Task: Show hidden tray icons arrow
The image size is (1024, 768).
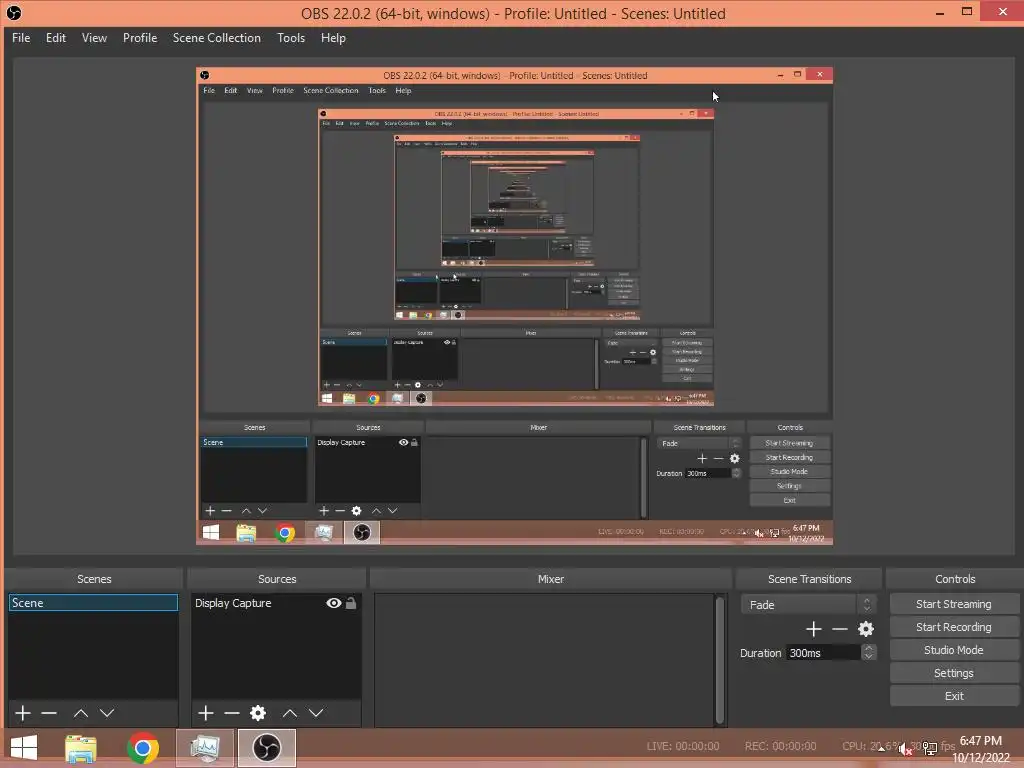Action: point(881,749)
